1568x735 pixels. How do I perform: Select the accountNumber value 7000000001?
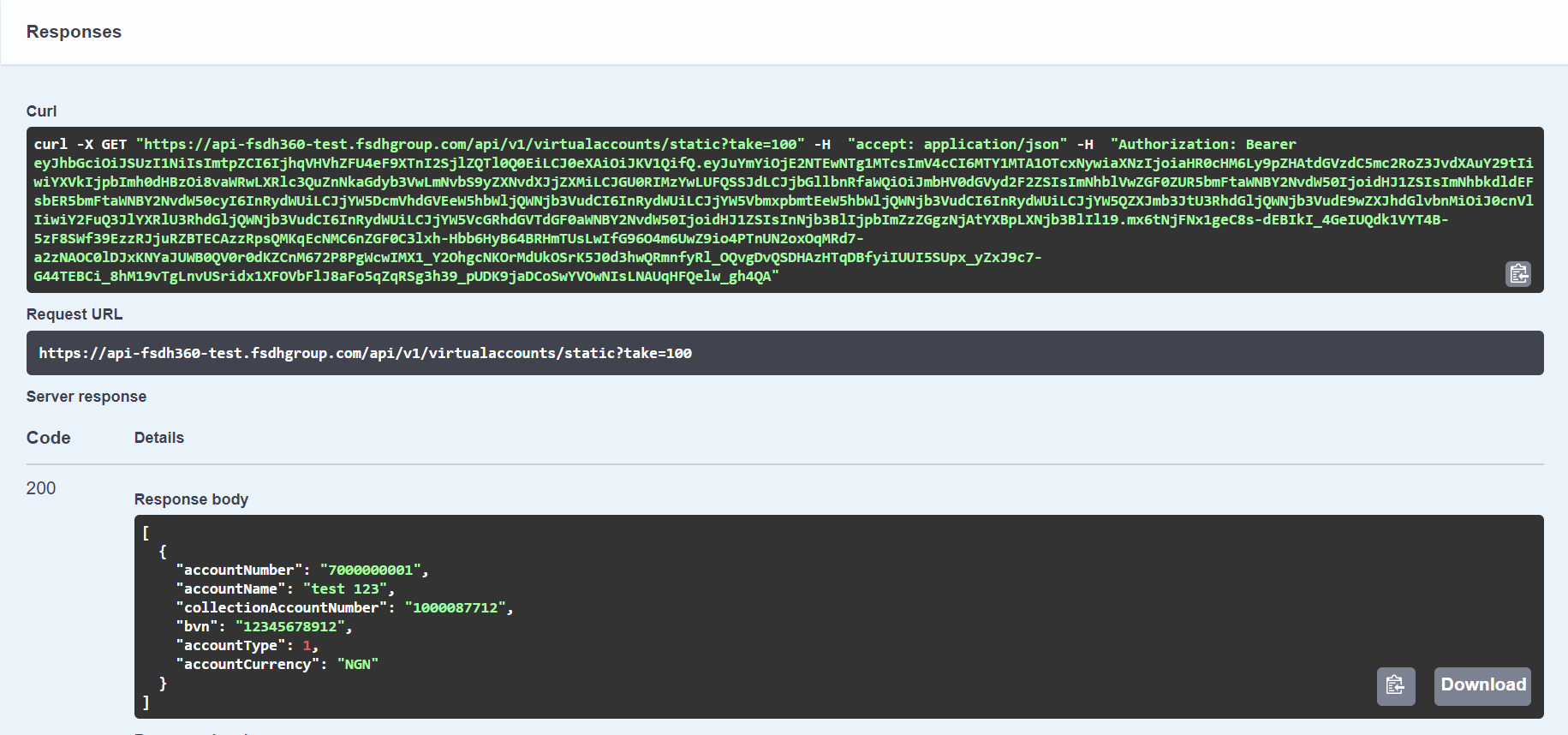[x=370, y=570]
